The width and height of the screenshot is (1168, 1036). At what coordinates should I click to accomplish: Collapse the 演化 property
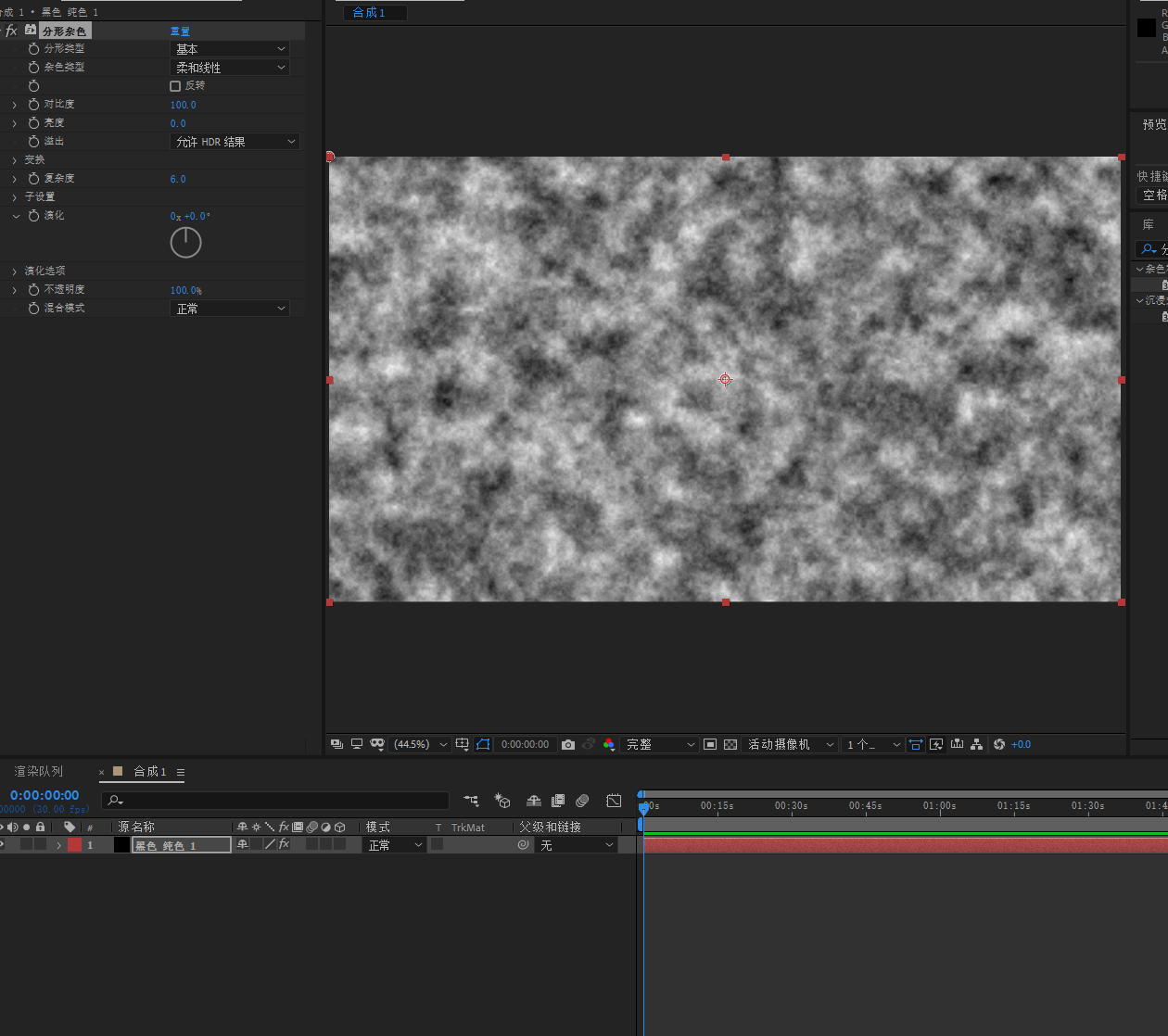coord(15,216)
